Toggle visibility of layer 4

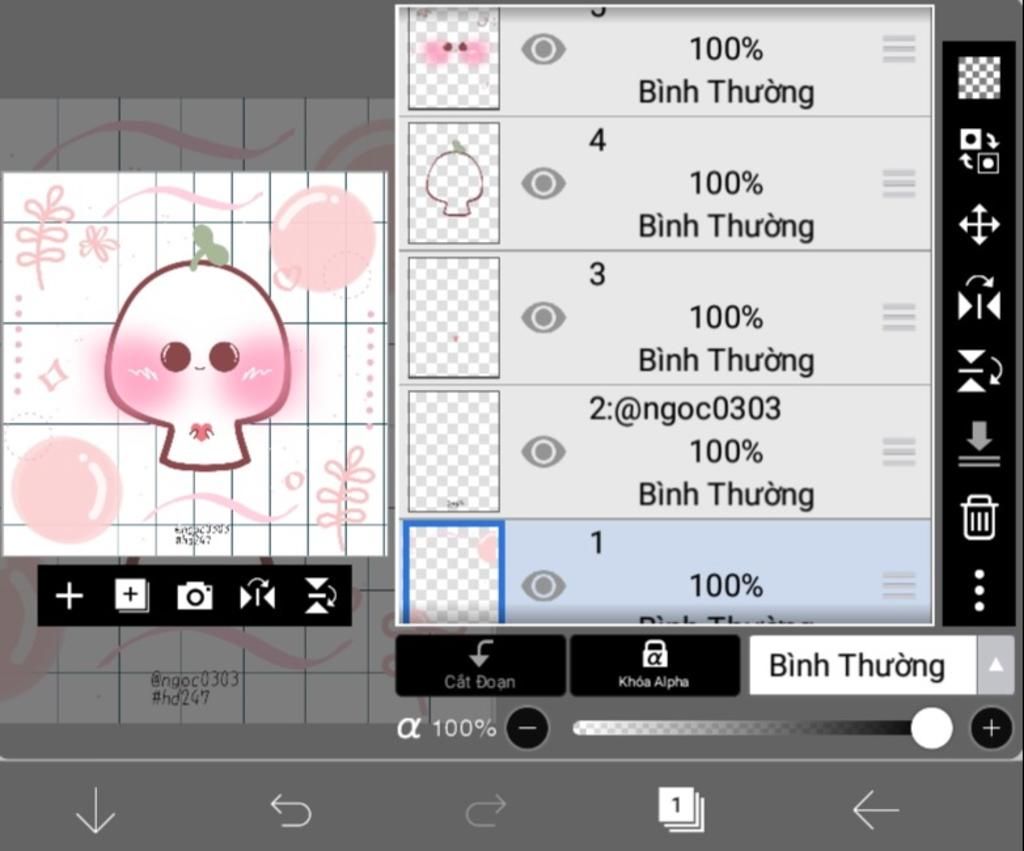point(543,184)
